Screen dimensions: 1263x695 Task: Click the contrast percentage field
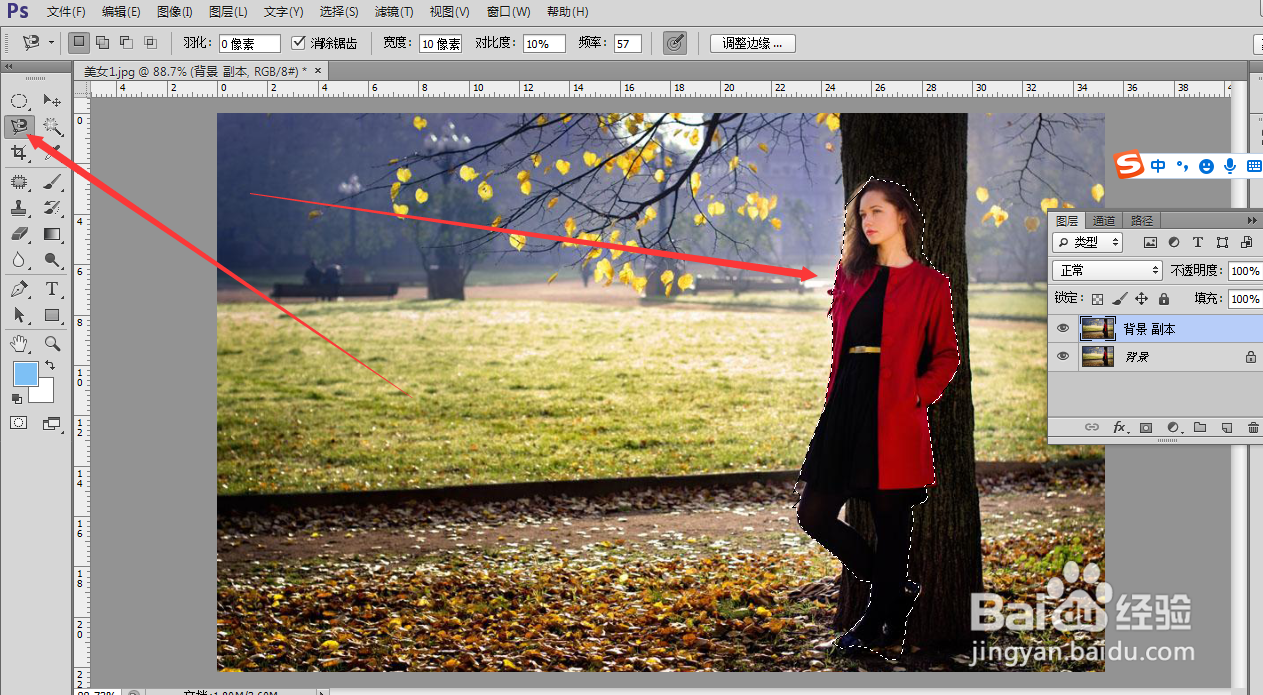click(544, 44)
